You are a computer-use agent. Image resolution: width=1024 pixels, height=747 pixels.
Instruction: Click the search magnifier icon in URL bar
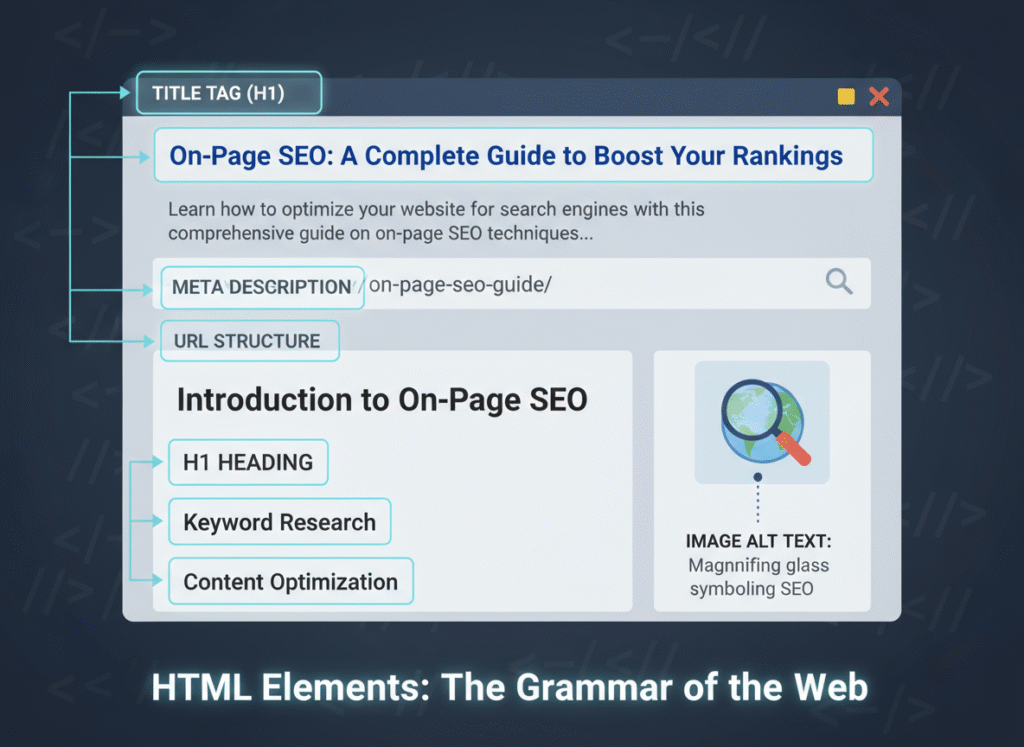click(839, 282)
